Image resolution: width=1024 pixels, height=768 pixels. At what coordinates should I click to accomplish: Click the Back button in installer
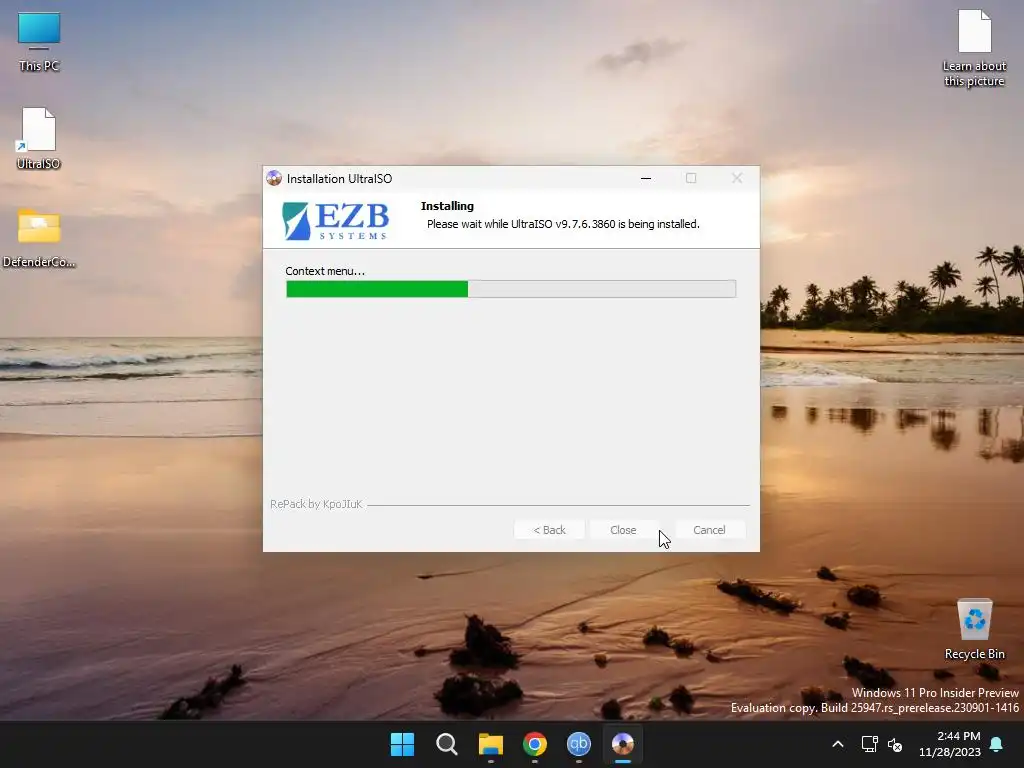tap(549, 530)
